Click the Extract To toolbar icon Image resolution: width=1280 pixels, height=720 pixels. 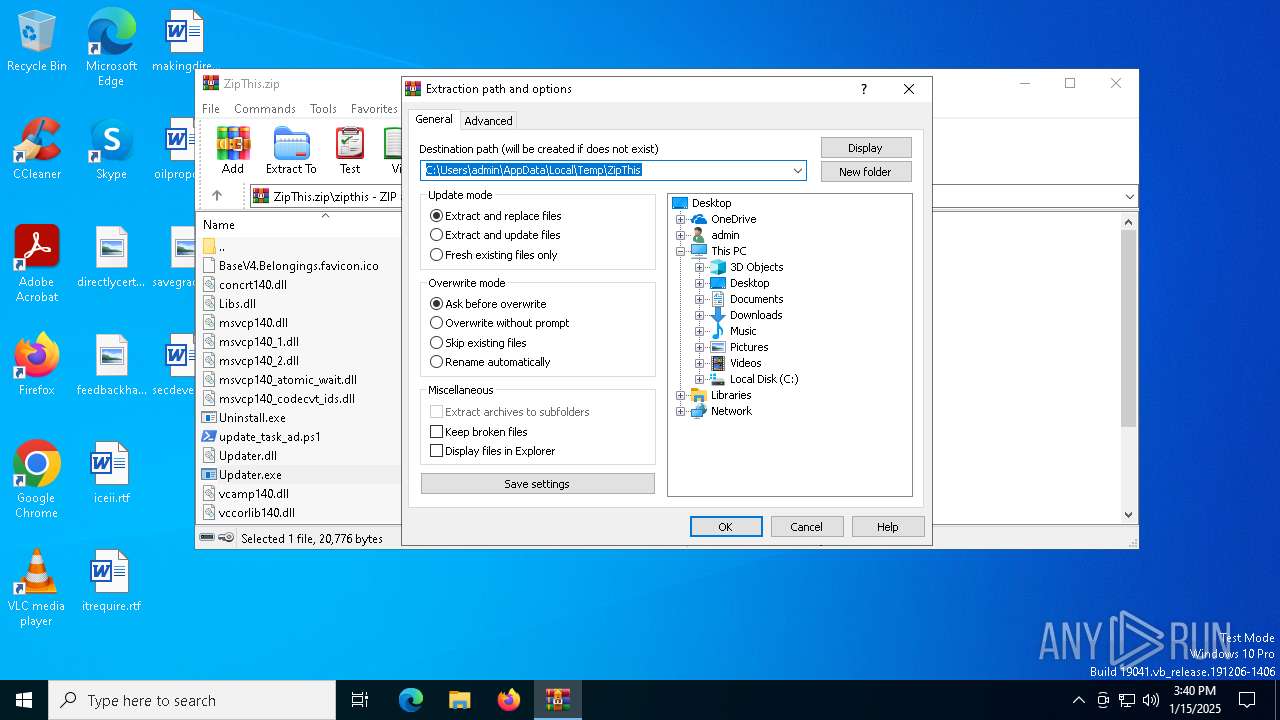click(x=291, y=151)
